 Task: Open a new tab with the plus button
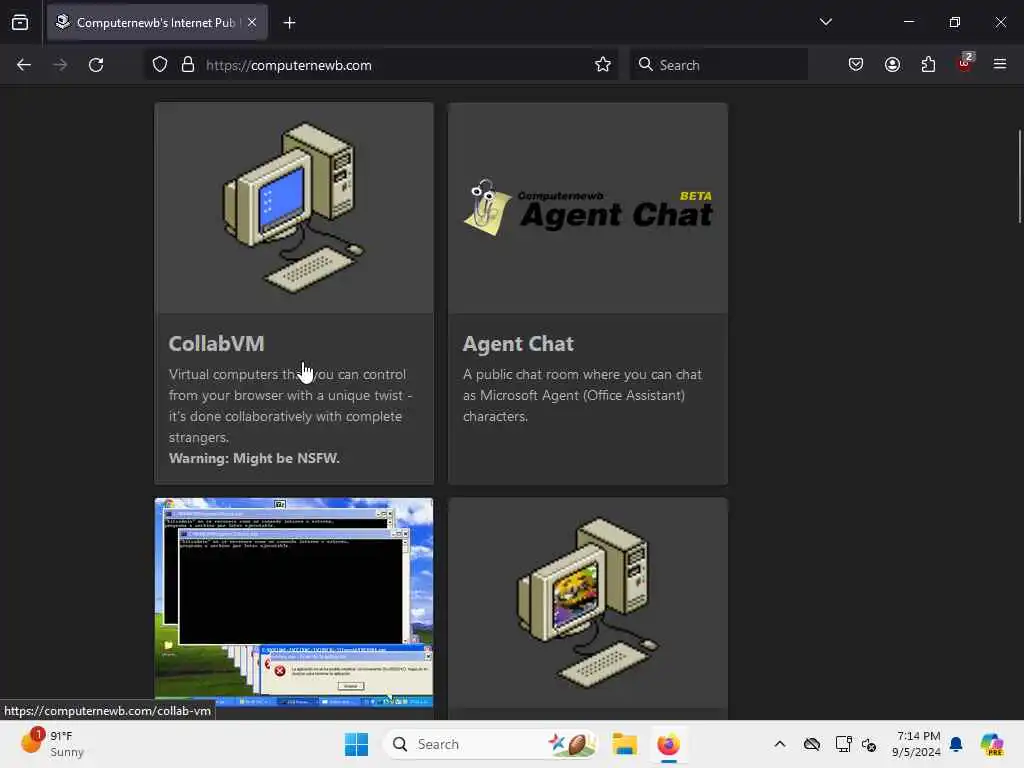click(x=289, y=23)
